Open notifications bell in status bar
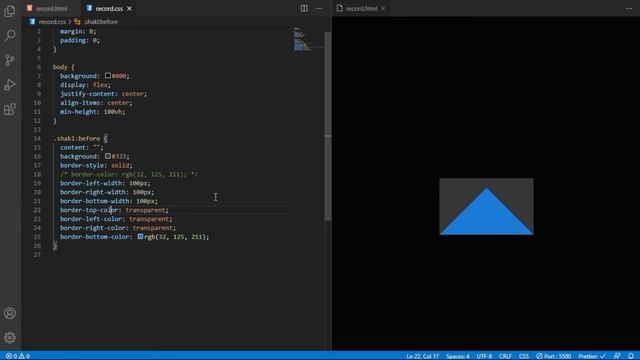Viewport: 640px width, 360px height. [631, 356]
